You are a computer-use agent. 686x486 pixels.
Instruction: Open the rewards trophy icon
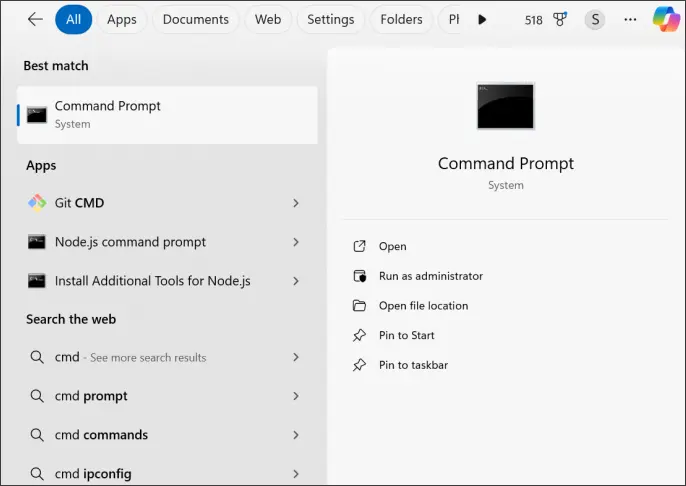tap(560, 19)
